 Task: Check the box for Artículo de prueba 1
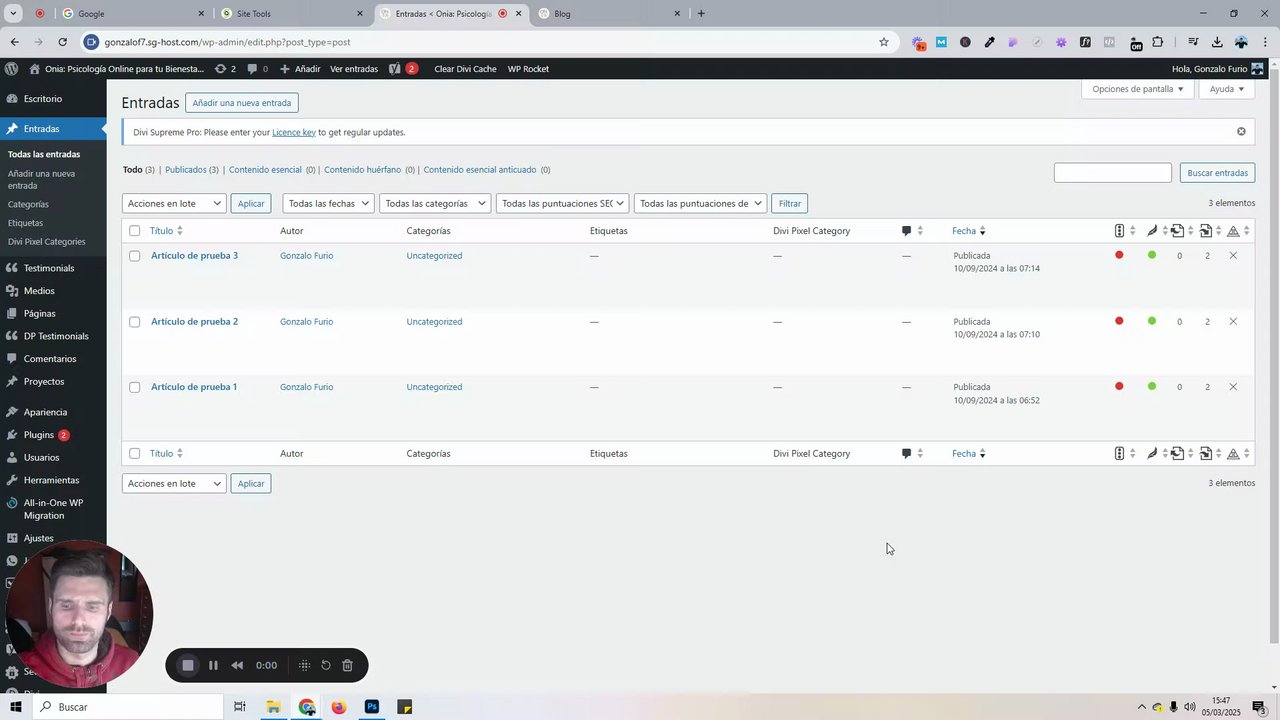pos(135,387)
